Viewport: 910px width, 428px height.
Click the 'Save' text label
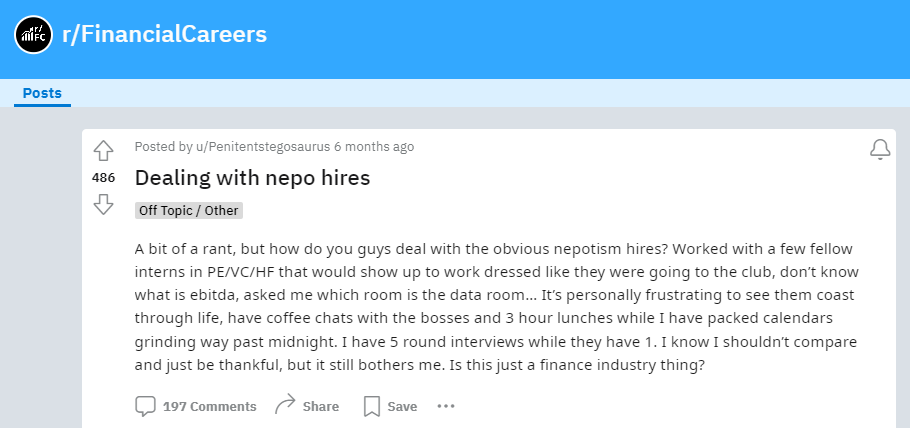(x=402, y=407)
